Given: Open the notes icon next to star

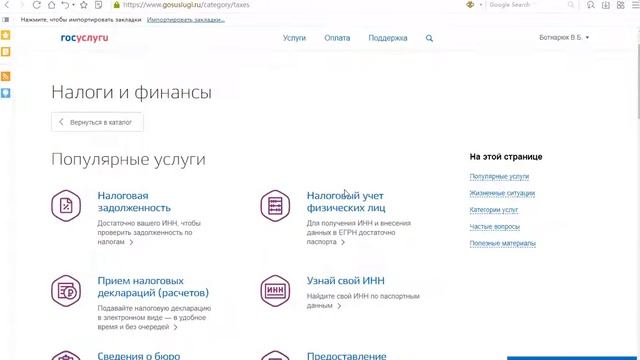Looking at the screenshot, I should [98, 5].
